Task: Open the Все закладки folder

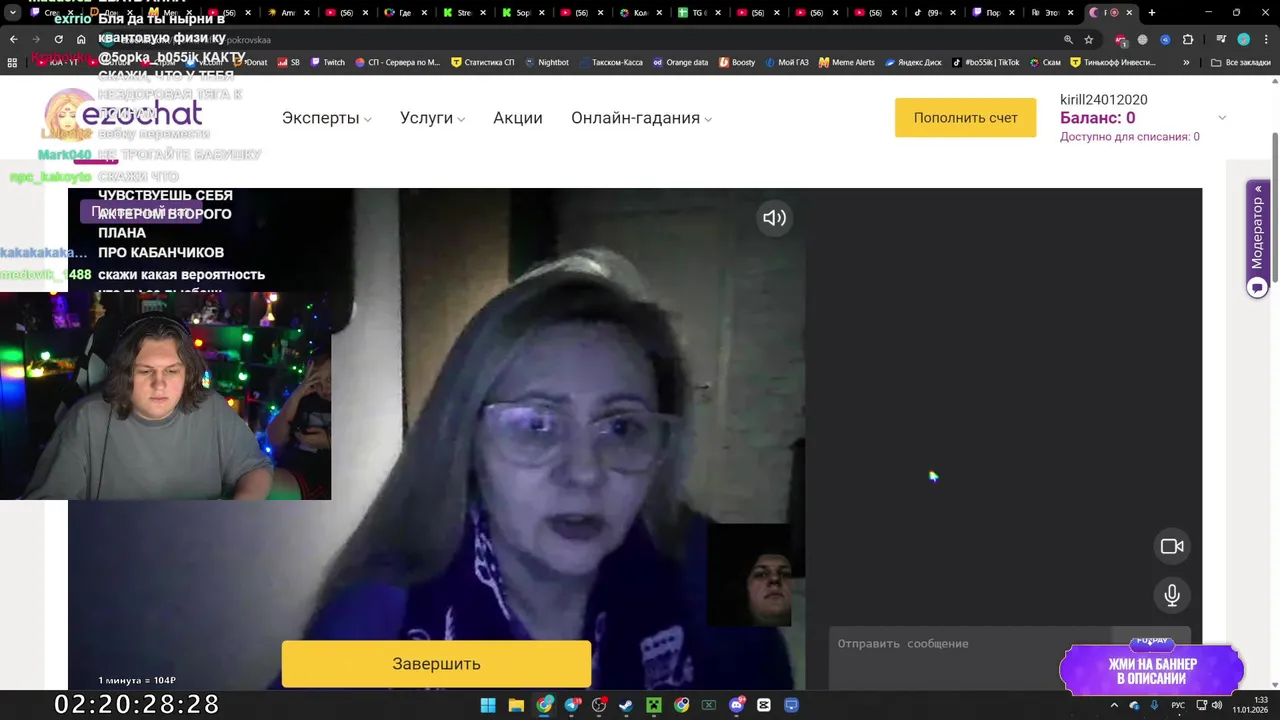Action: coord(1240,62)
